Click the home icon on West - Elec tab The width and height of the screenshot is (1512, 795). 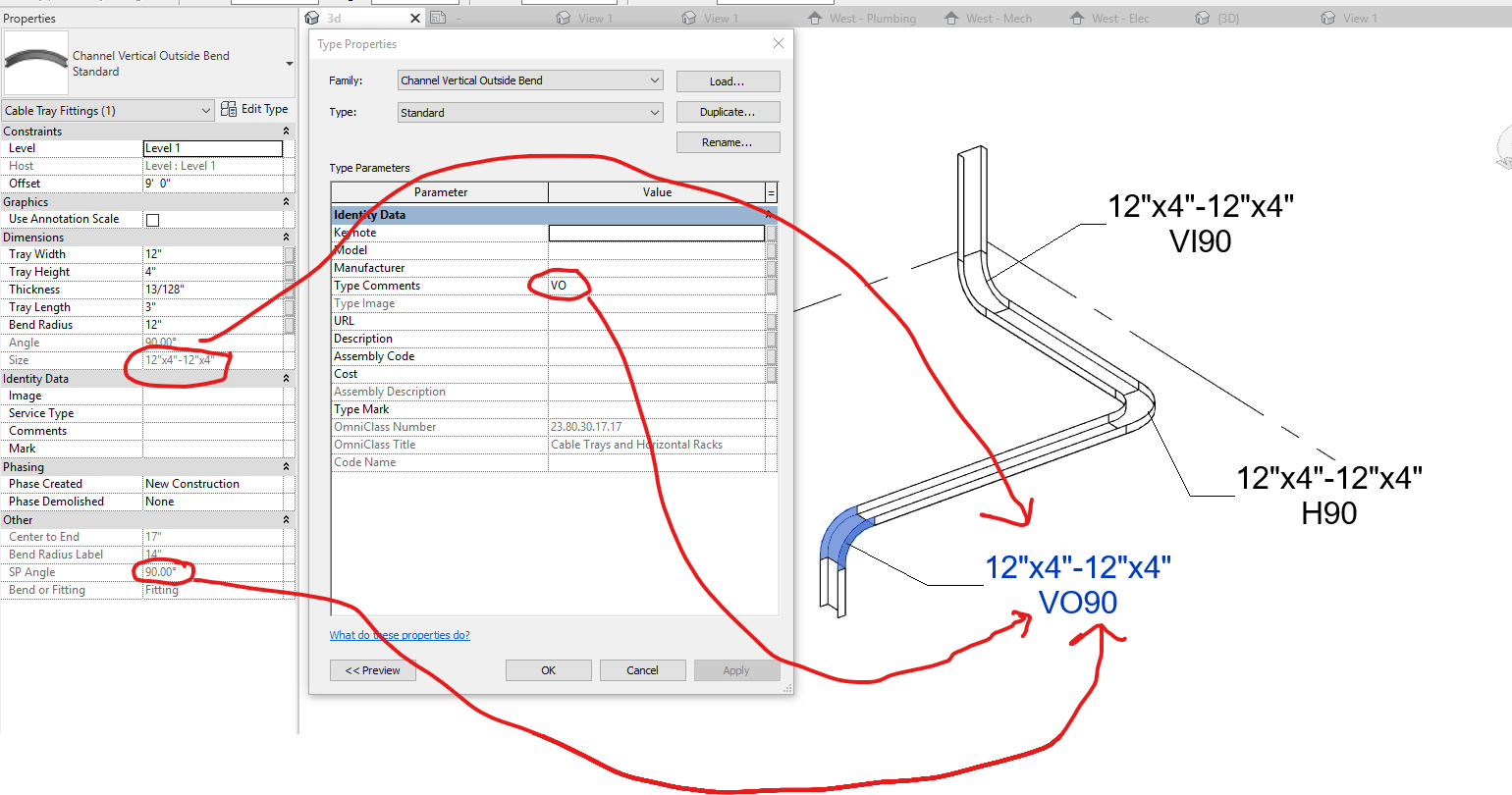point(1080,17)
